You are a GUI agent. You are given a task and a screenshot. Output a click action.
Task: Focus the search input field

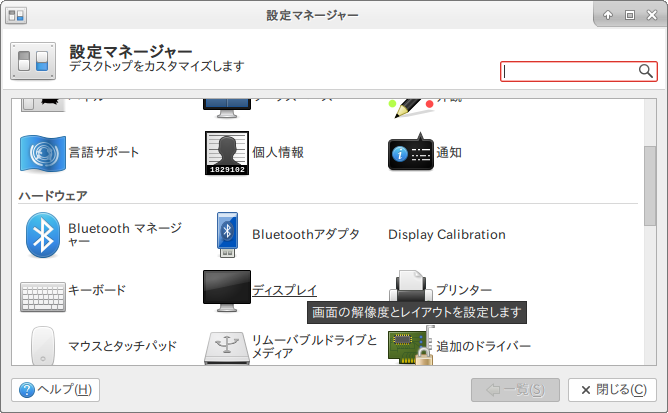[x=579, y=71]
